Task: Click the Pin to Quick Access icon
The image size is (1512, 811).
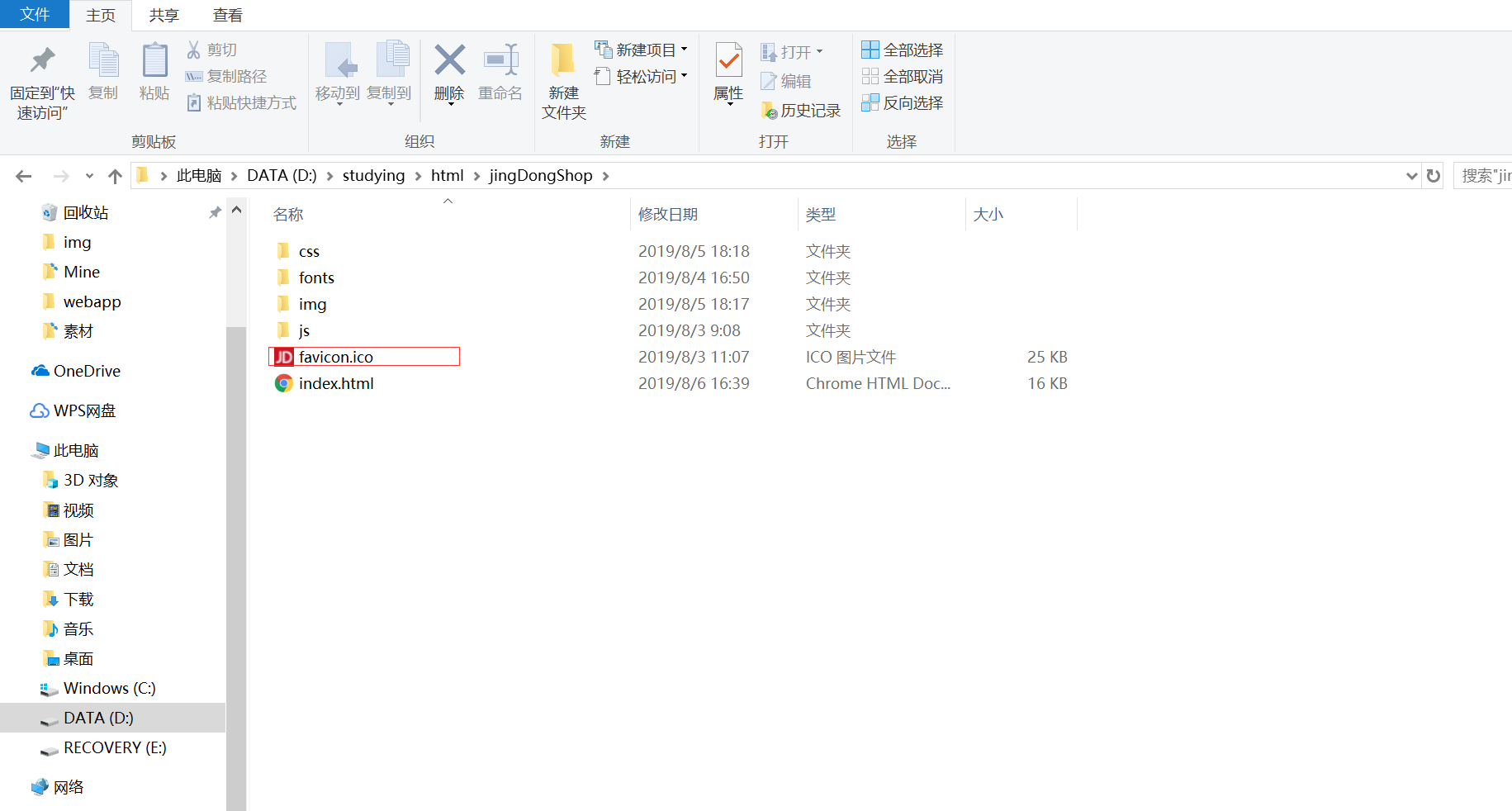Action: coord(42,60)
